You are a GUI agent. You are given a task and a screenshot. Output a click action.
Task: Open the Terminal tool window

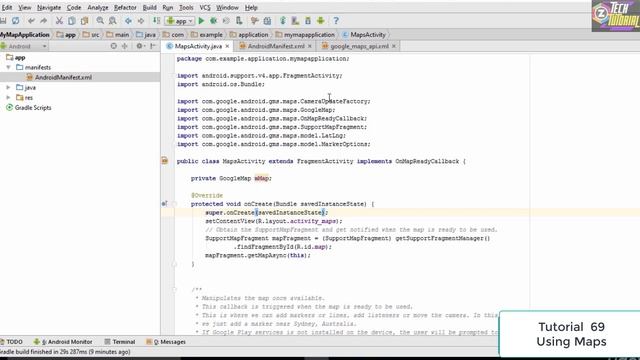coord(120,342)
